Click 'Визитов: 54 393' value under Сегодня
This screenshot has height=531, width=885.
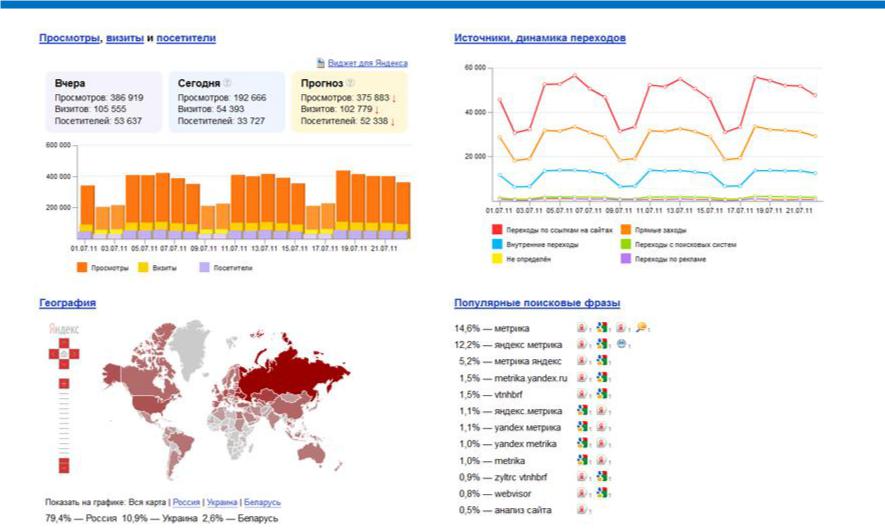211,109
